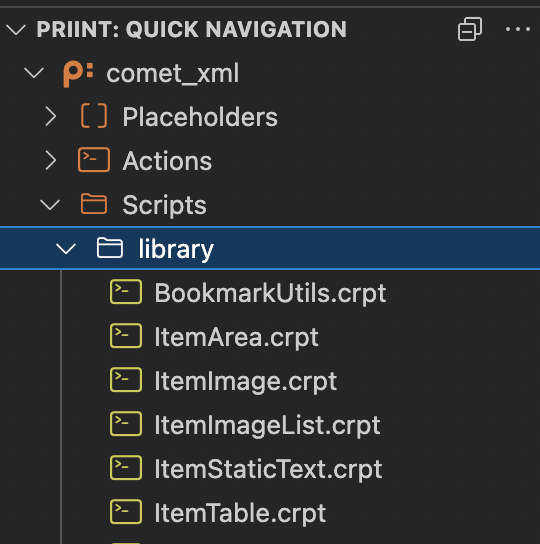Expand the Placeholders node
This screenshot has width=540, height=544.
[51, 116]
